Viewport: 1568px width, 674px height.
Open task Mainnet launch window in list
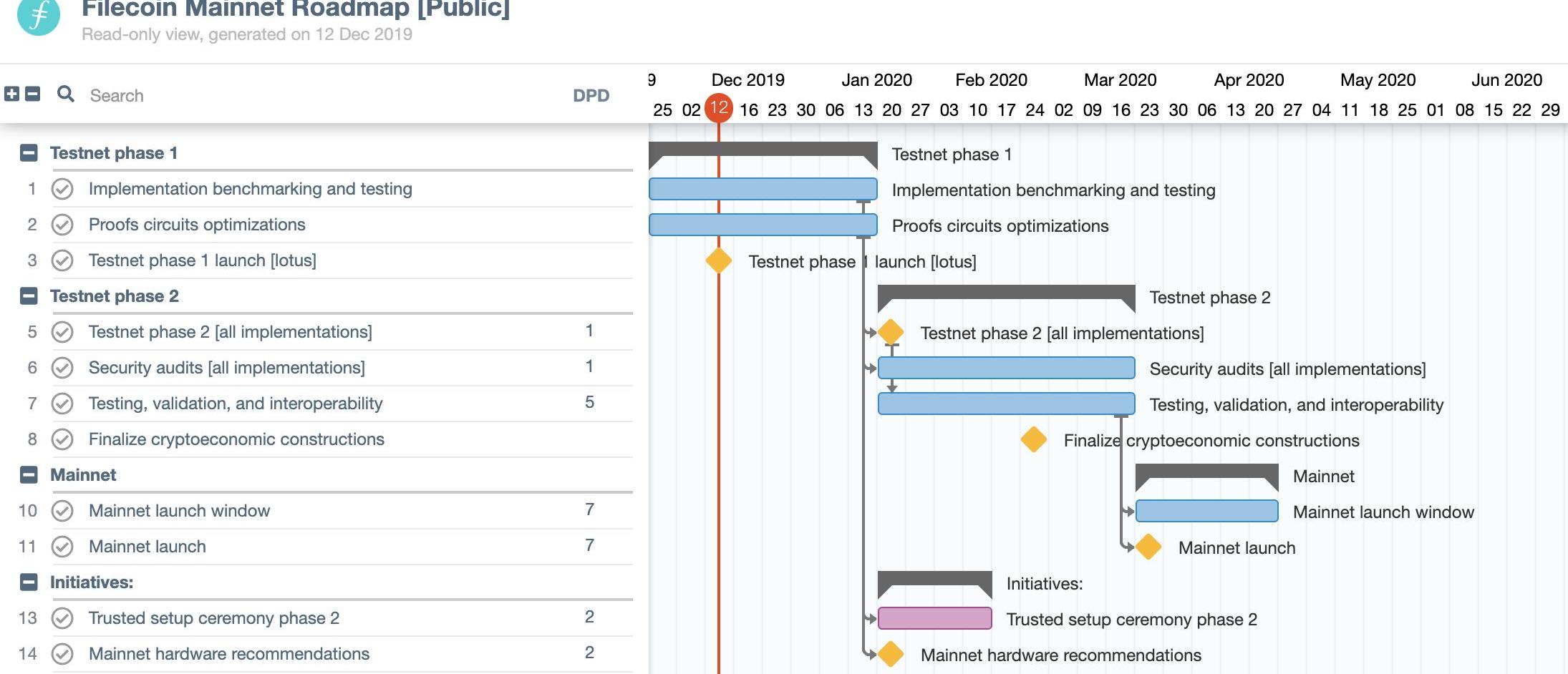coord(179,511)
